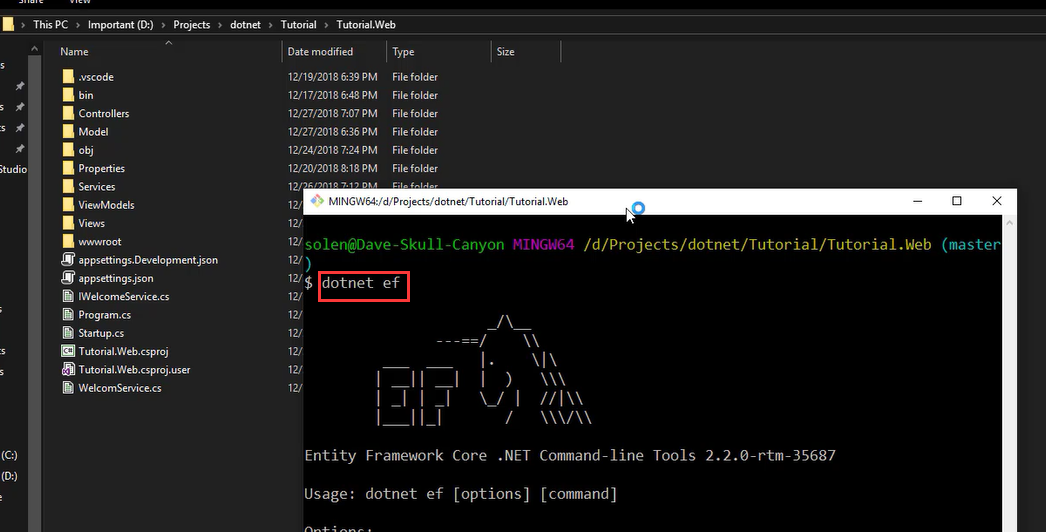The width and height of the screenshot is (1046, 532).
Task: Expand the chevron after Tutorial in breadcrumb
Action: [x=327, y=25]
